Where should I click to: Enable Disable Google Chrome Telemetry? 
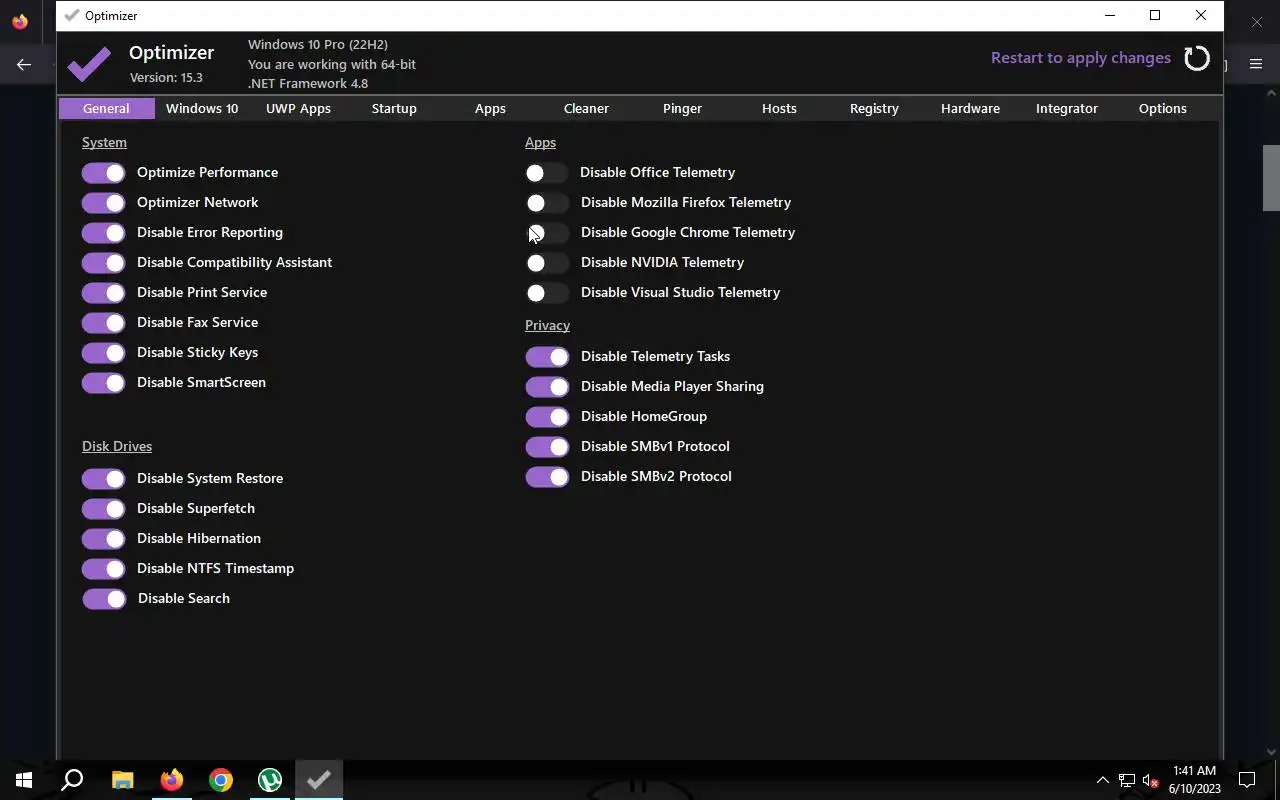pyautogui.click(x=547, y=233)
